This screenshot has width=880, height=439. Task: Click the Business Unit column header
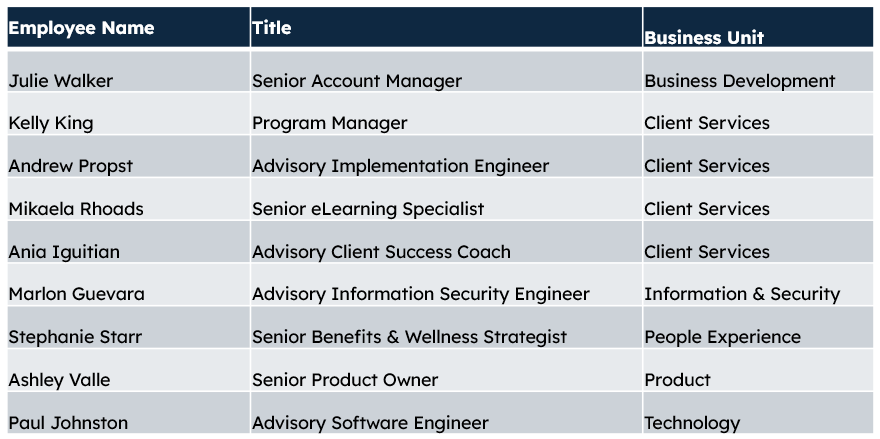click(x=758, y=27)
